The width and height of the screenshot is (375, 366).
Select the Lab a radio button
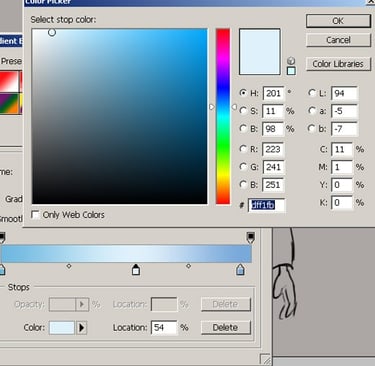tap(312, 111)
